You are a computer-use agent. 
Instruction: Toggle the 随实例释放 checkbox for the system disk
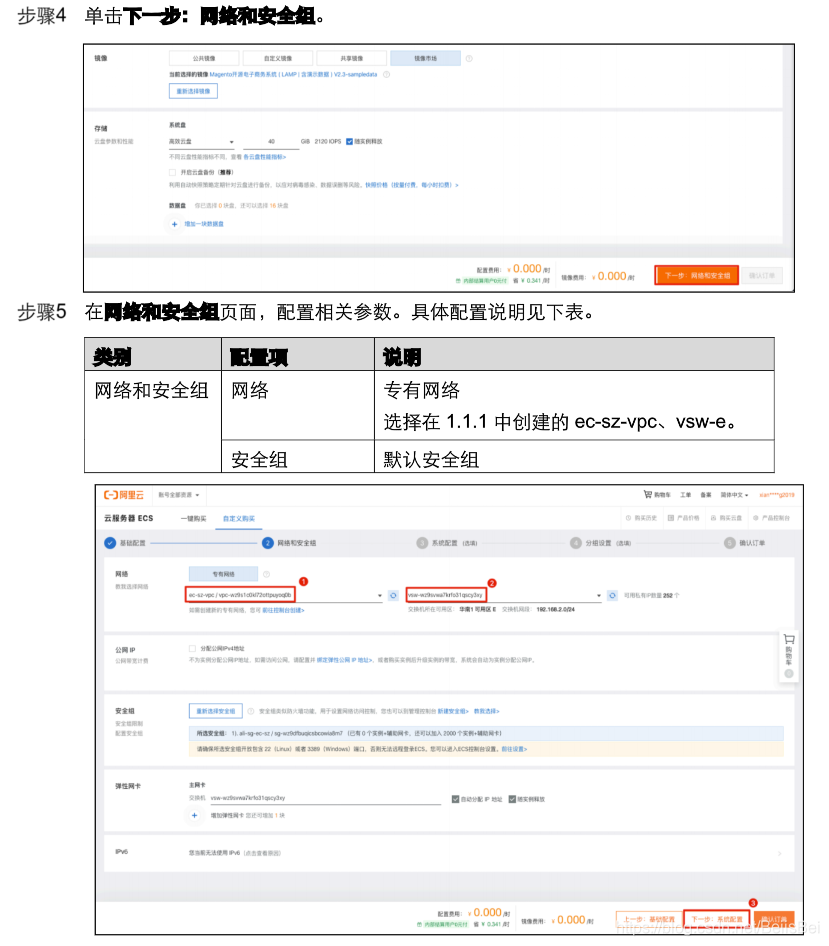tap(347, 140)
